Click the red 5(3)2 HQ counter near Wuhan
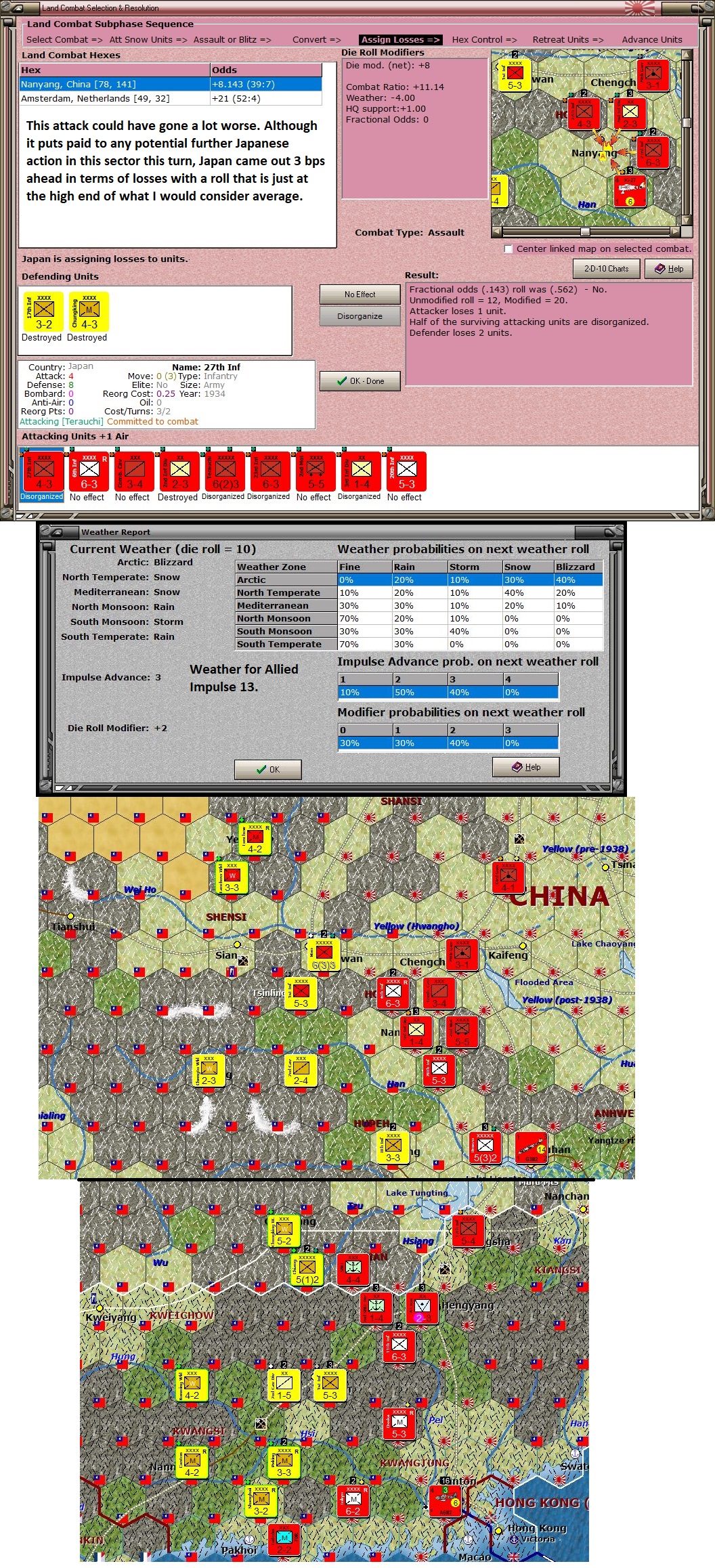This screenshot has width=715, height=1568. pyautogui.click(x=485, y=1148)
